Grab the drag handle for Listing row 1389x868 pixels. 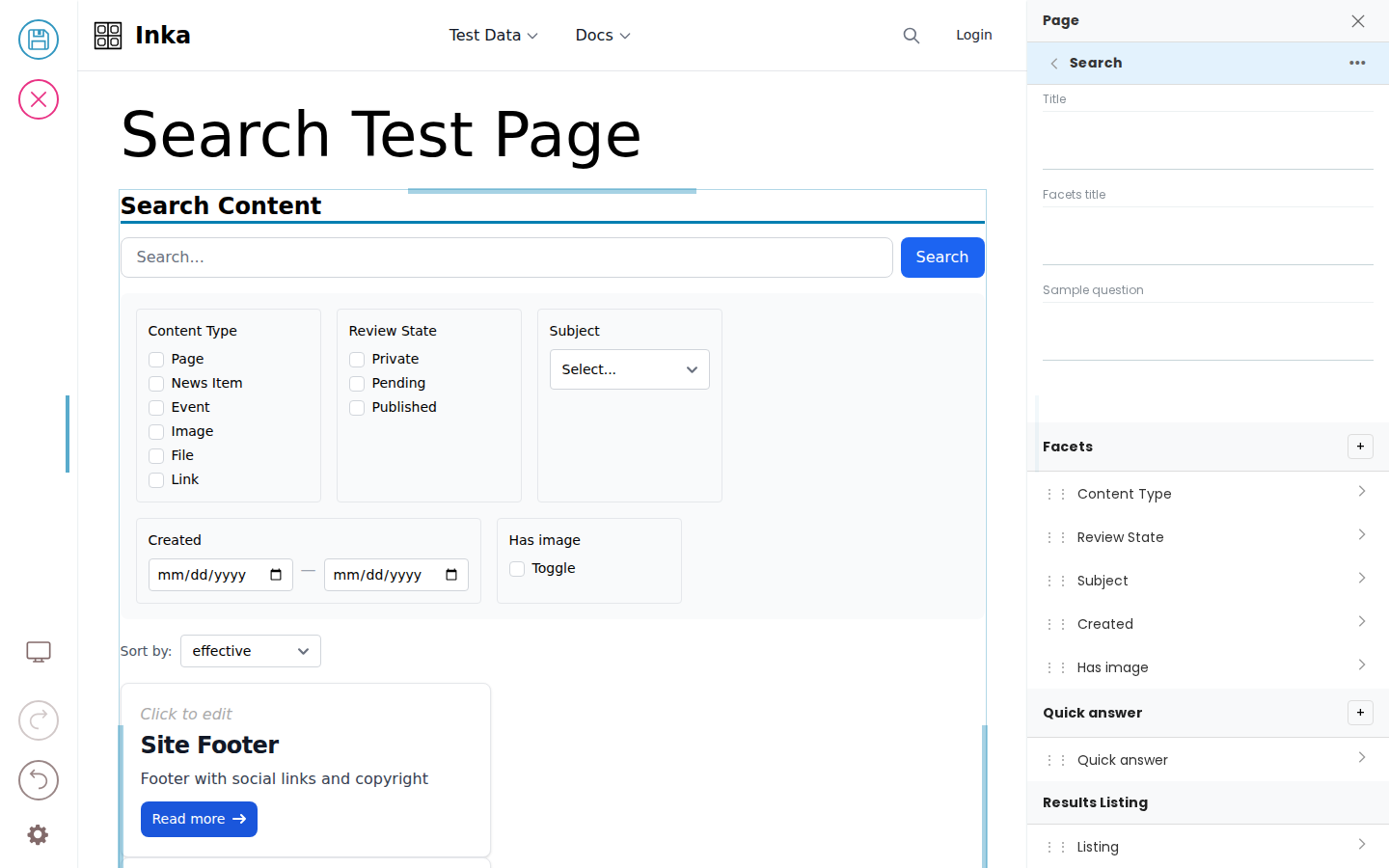(1056, 847)
